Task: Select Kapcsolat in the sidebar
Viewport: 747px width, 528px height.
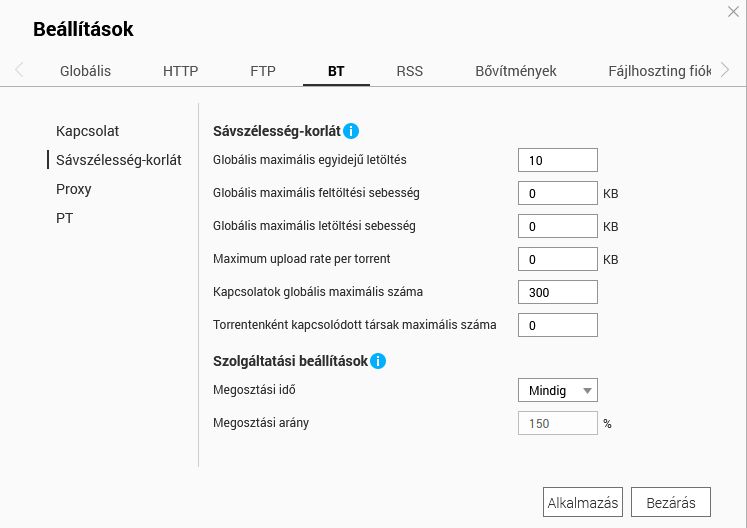Action: point(87,131)
